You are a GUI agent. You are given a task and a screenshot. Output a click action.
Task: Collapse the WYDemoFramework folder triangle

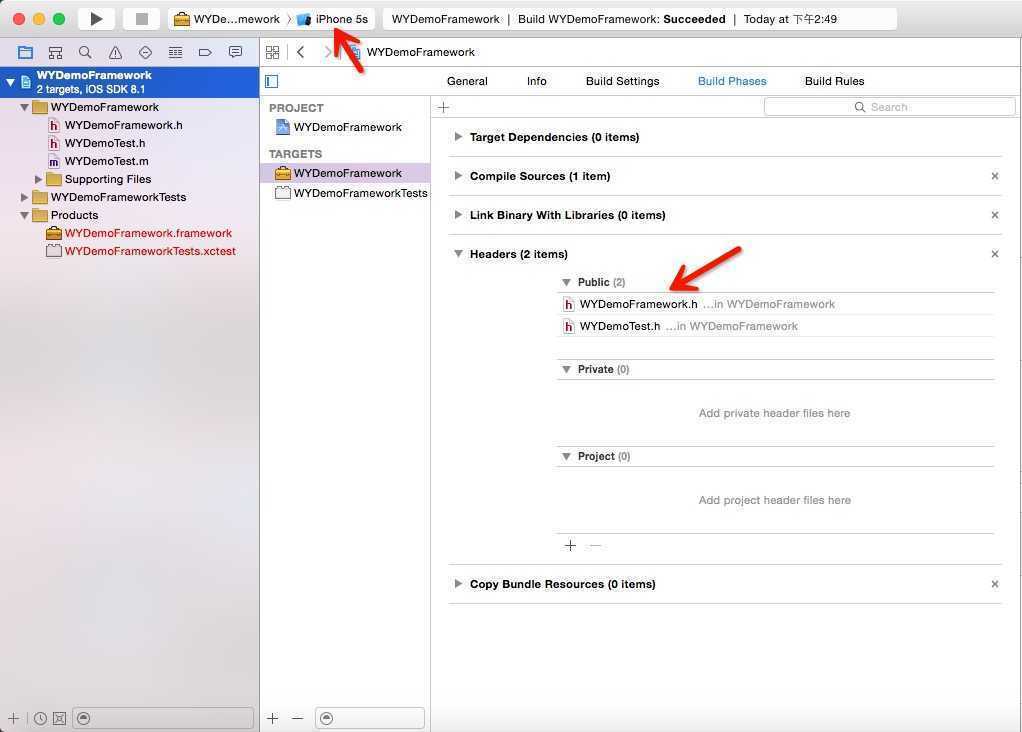pos(24,108)
